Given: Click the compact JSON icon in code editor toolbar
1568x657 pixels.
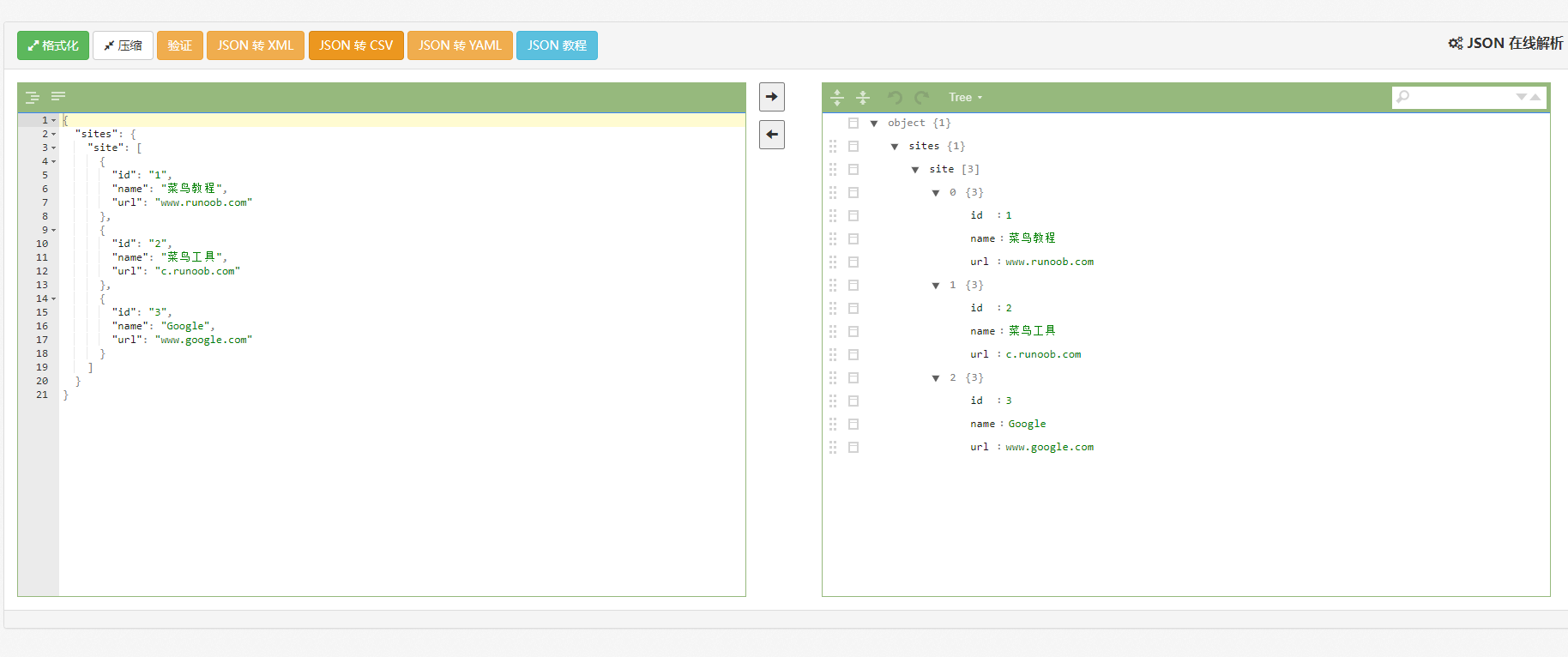Looking at the screenshot, I should point(58,96).
